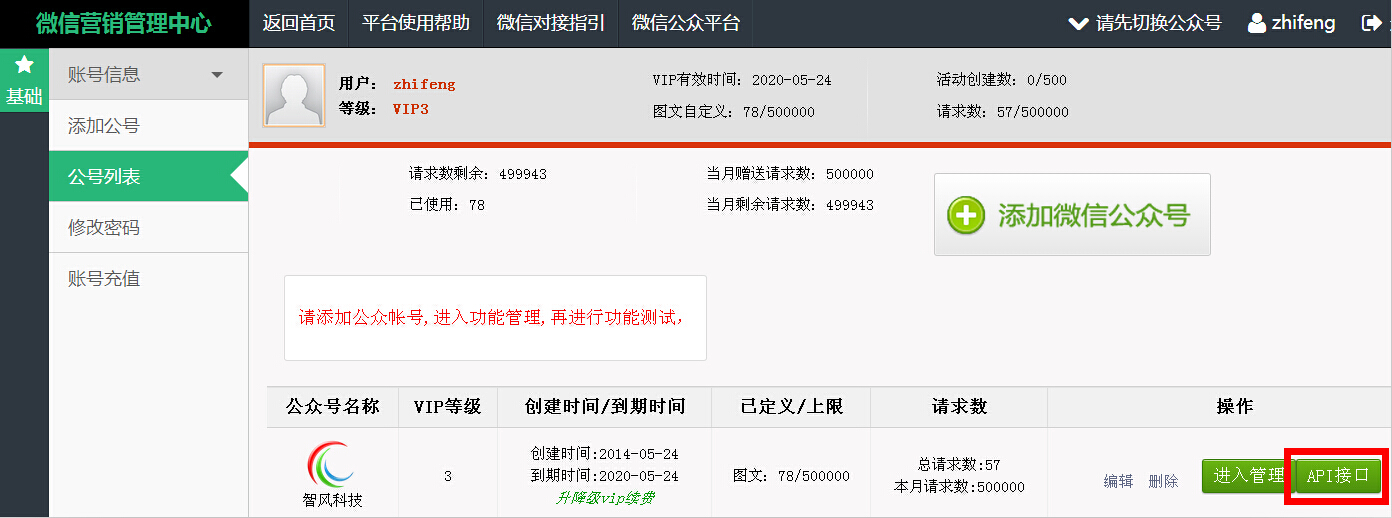
Task: Expand the 请先切换公众号 dropdown
Action: [1145, 23]
